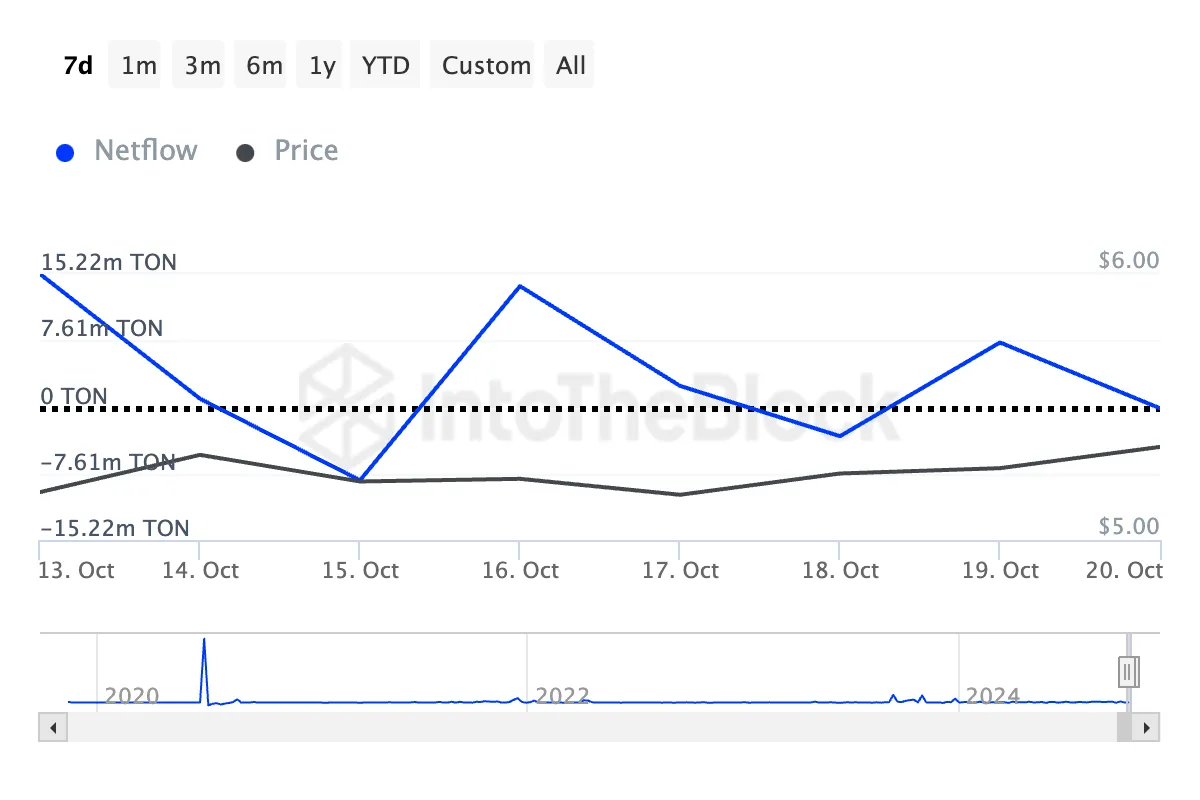Switch to YTD range
Screen dimensions: 1200x800
(386, 66)
